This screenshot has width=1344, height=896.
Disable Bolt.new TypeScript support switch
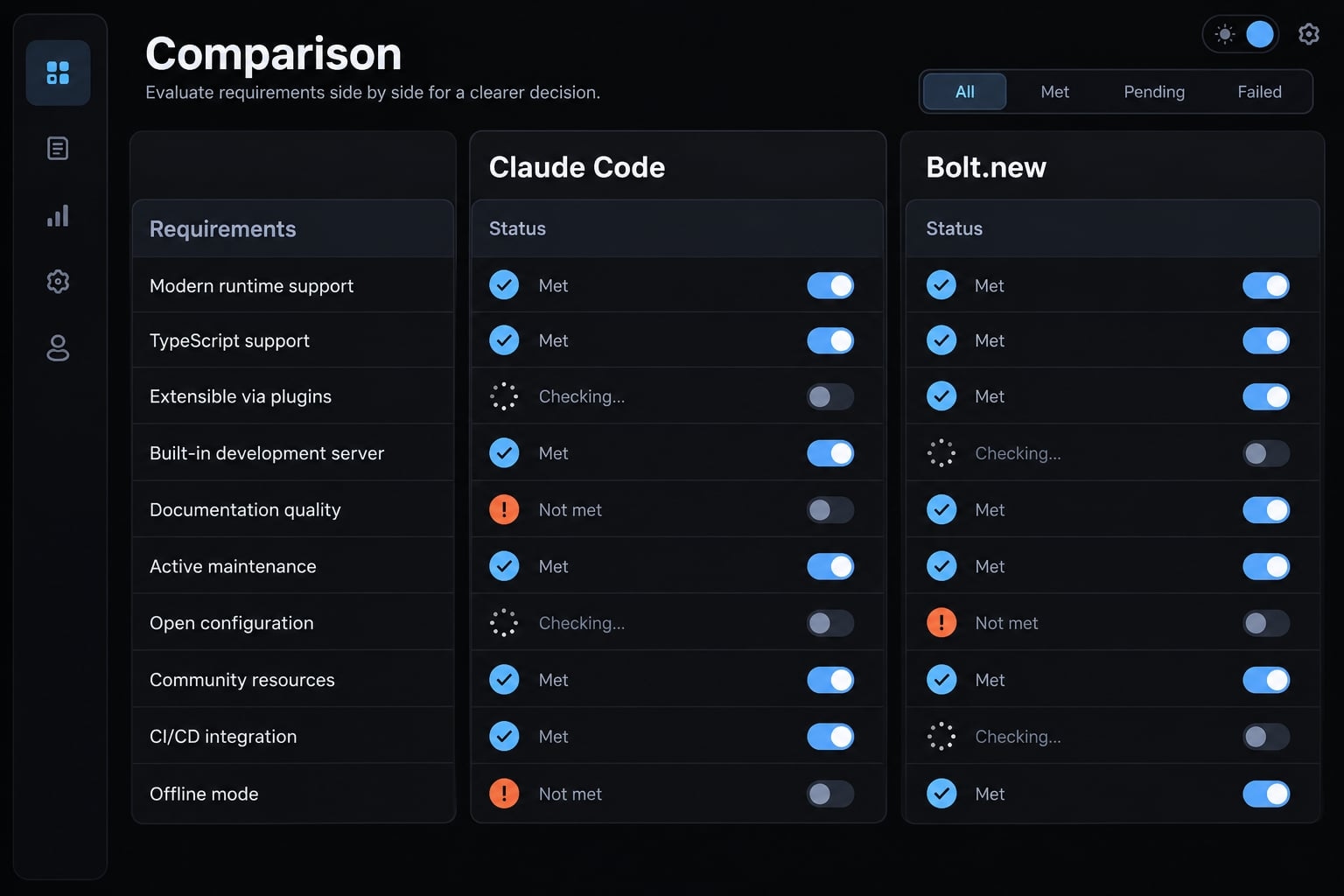pyautogui.click(x=1266, y=340)
